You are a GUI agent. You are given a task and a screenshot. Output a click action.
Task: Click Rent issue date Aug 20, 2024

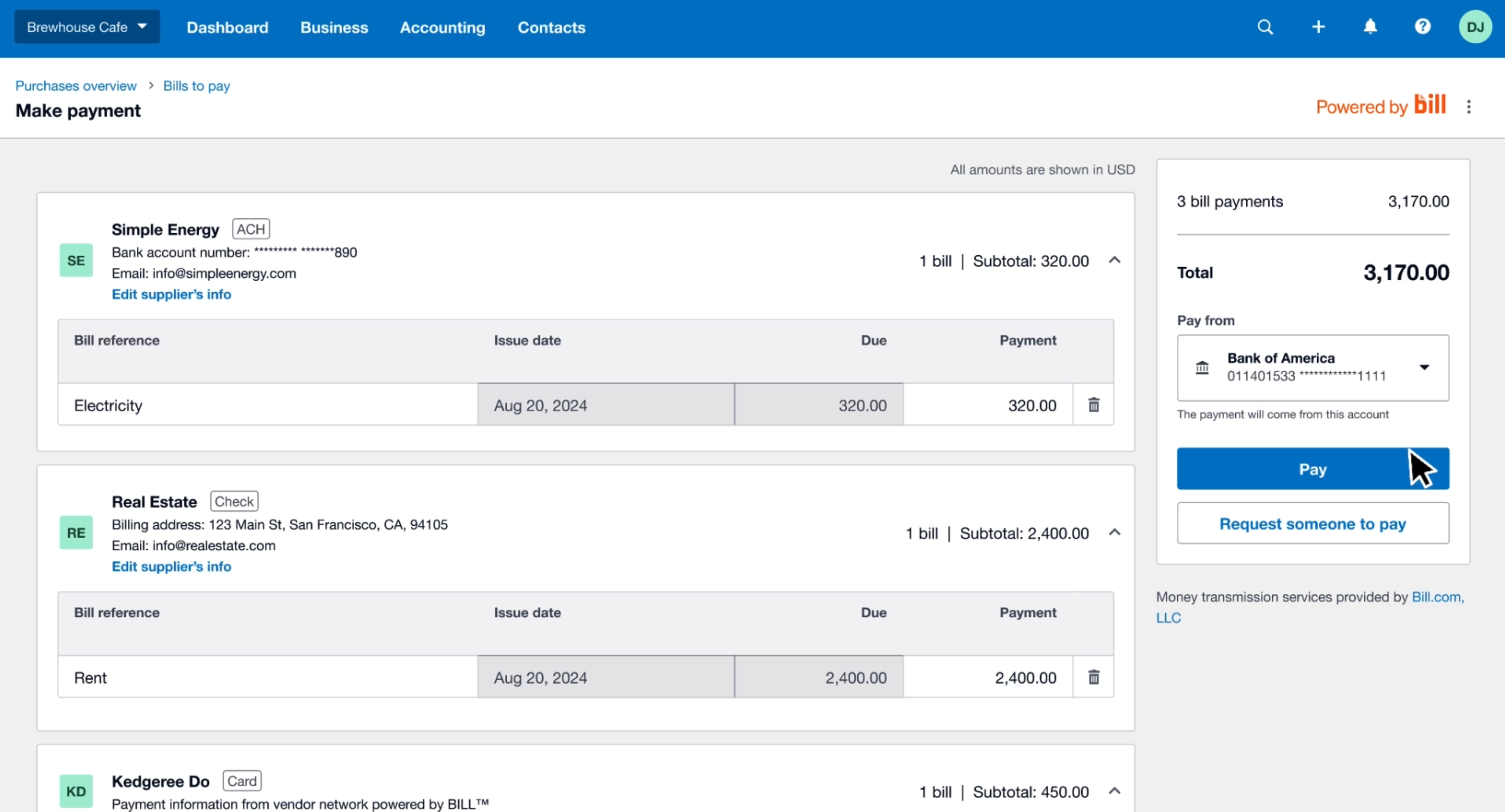point(605,677)
